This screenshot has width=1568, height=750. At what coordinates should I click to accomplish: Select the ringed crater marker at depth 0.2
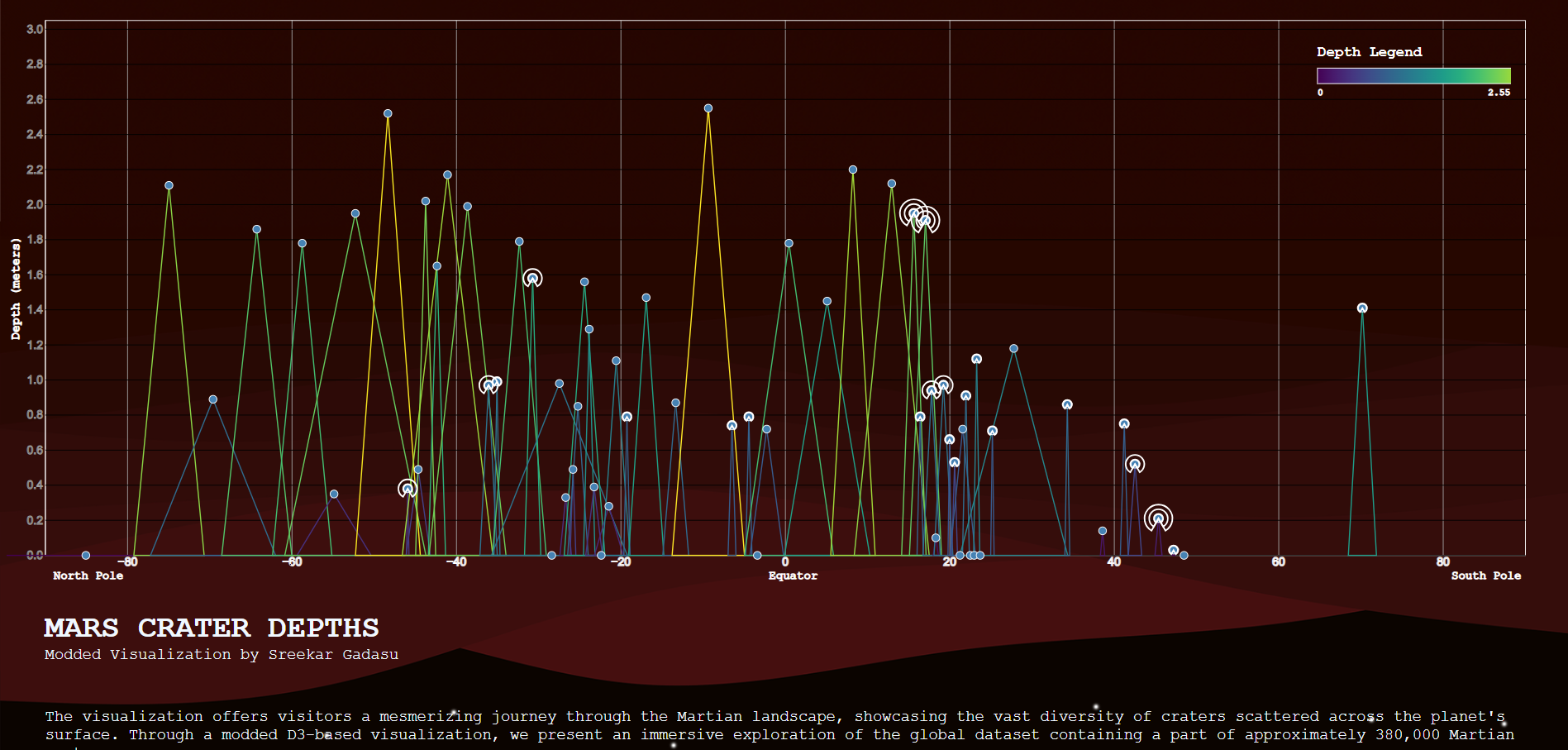point(1158,518)
